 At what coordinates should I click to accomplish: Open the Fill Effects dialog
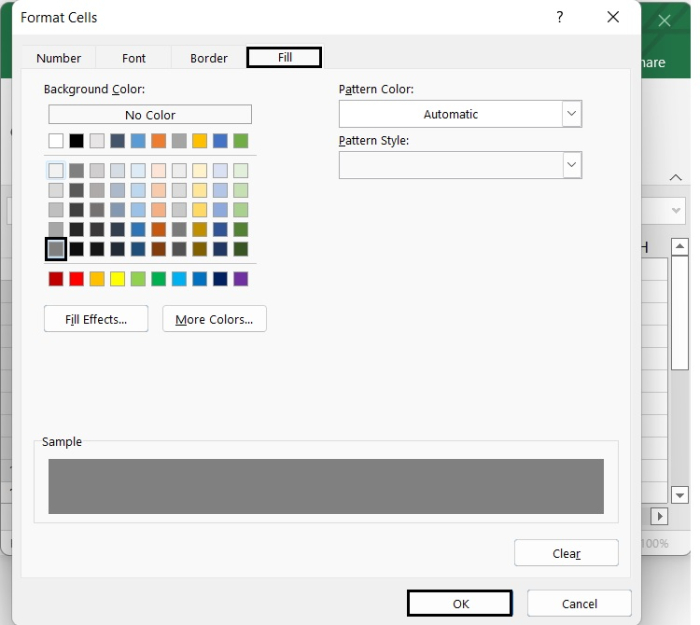[x=96, y=319]
